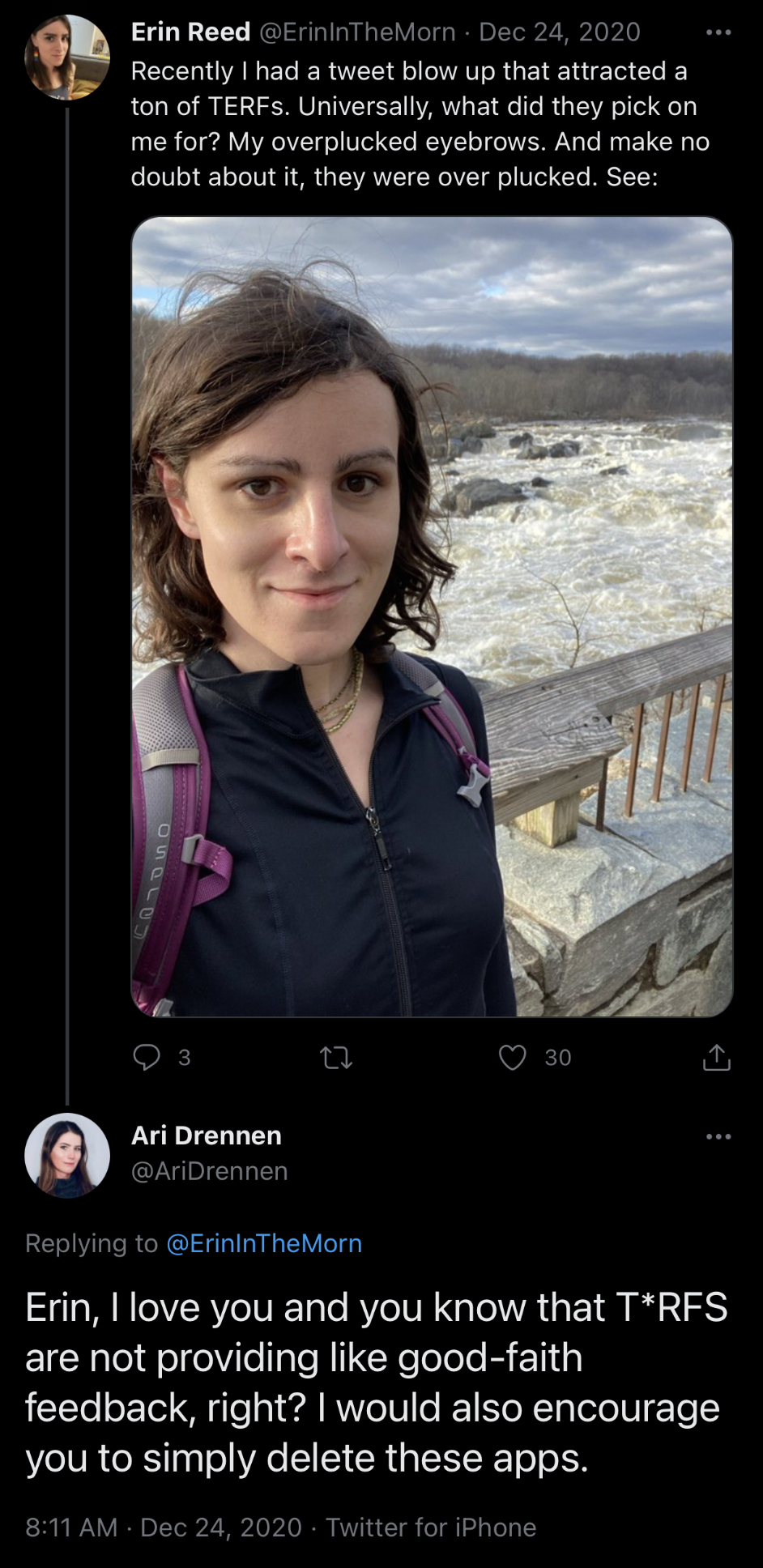This screenshot has height=1568, width=763.
Task: Tap the retweet arrows icon
Action: pos(336,1058)
